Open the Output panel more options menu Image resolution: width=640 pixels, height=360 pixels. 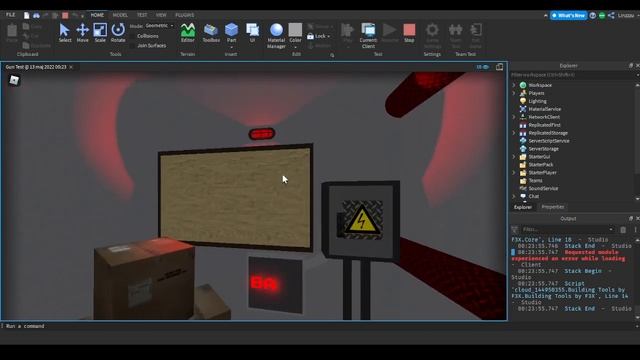pyautogui.click(x=635, y=229)
